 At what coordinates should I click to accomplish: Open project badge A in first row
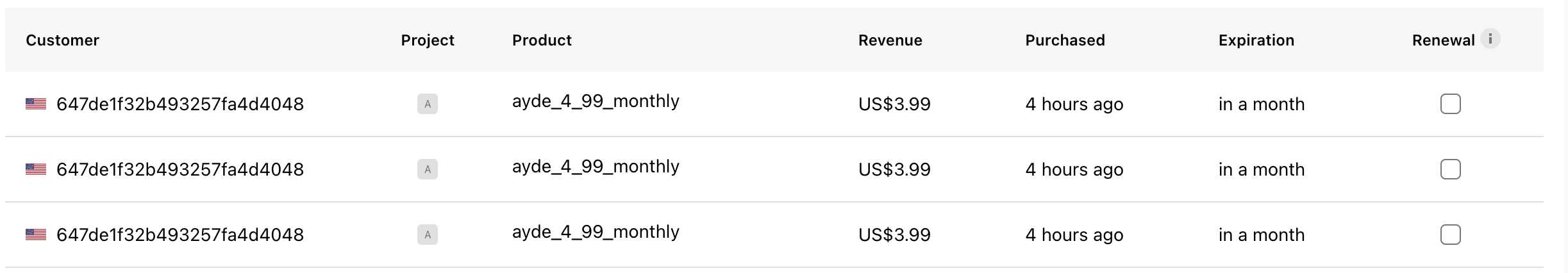[x=428, y=104]
